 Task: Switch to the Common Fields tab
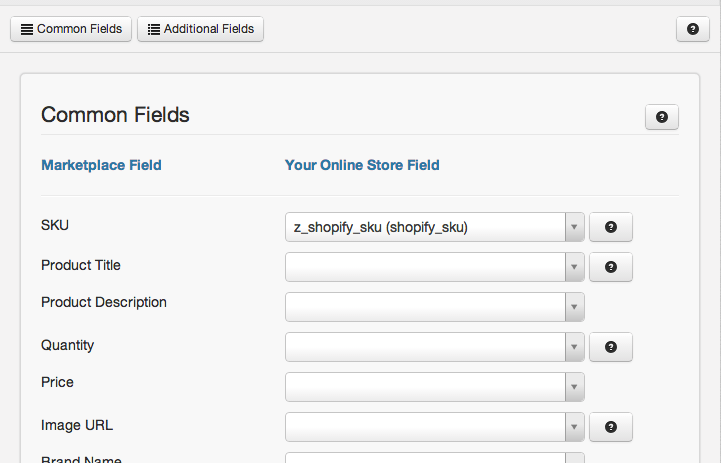[71, 29]
